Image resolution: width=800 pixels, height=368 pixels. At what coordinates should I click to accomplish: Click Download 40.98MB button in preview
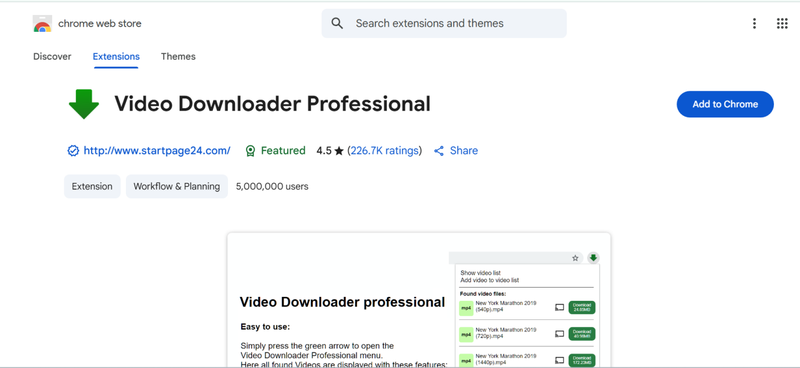coord(582,334)
